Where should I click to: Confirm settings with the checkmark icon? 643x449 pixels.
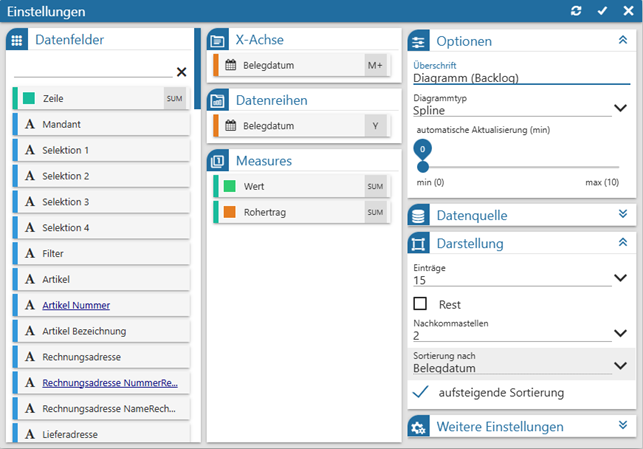tap(602, 10)
